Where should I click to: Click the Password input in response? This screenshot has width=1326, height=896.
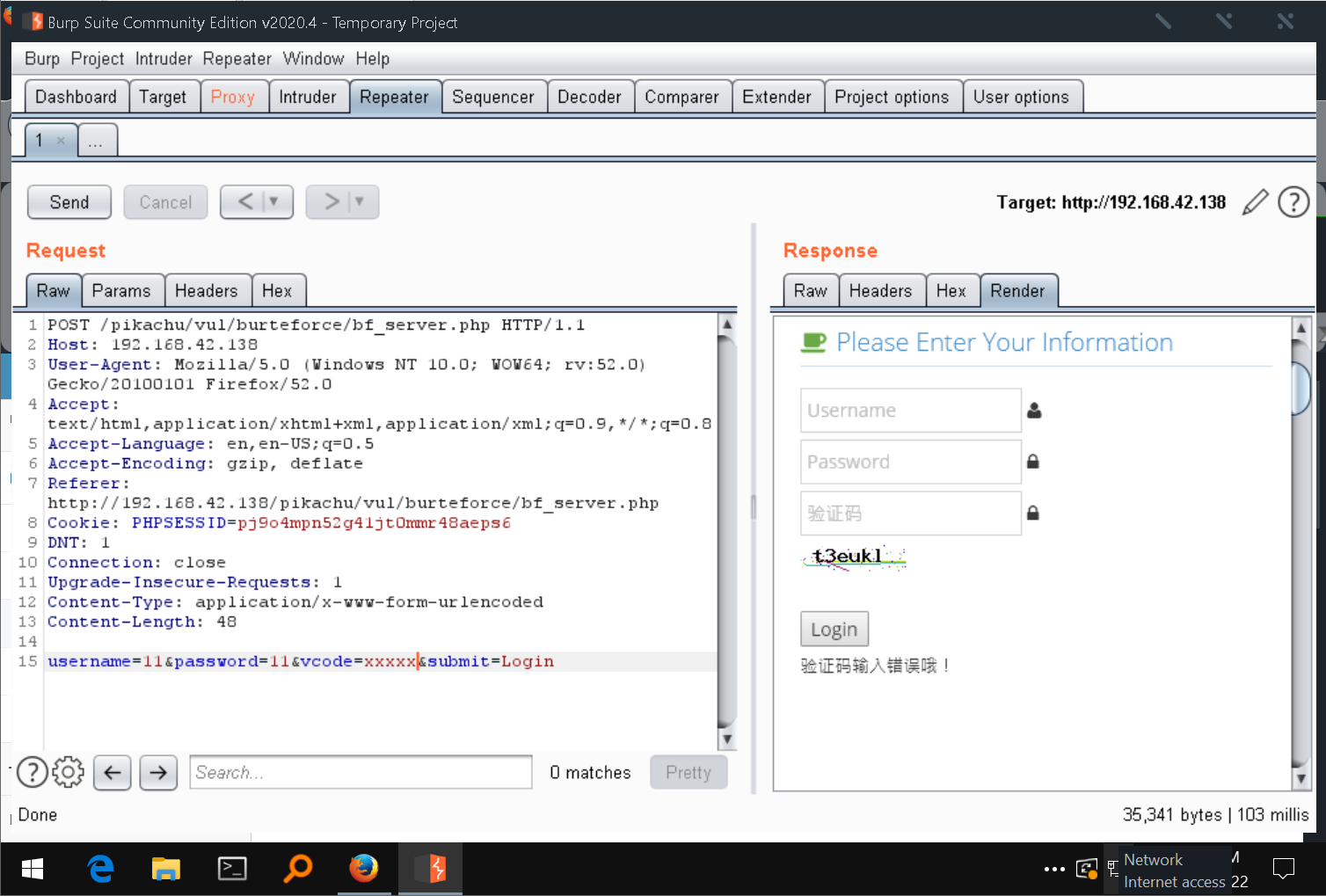[x=911, y=462]
